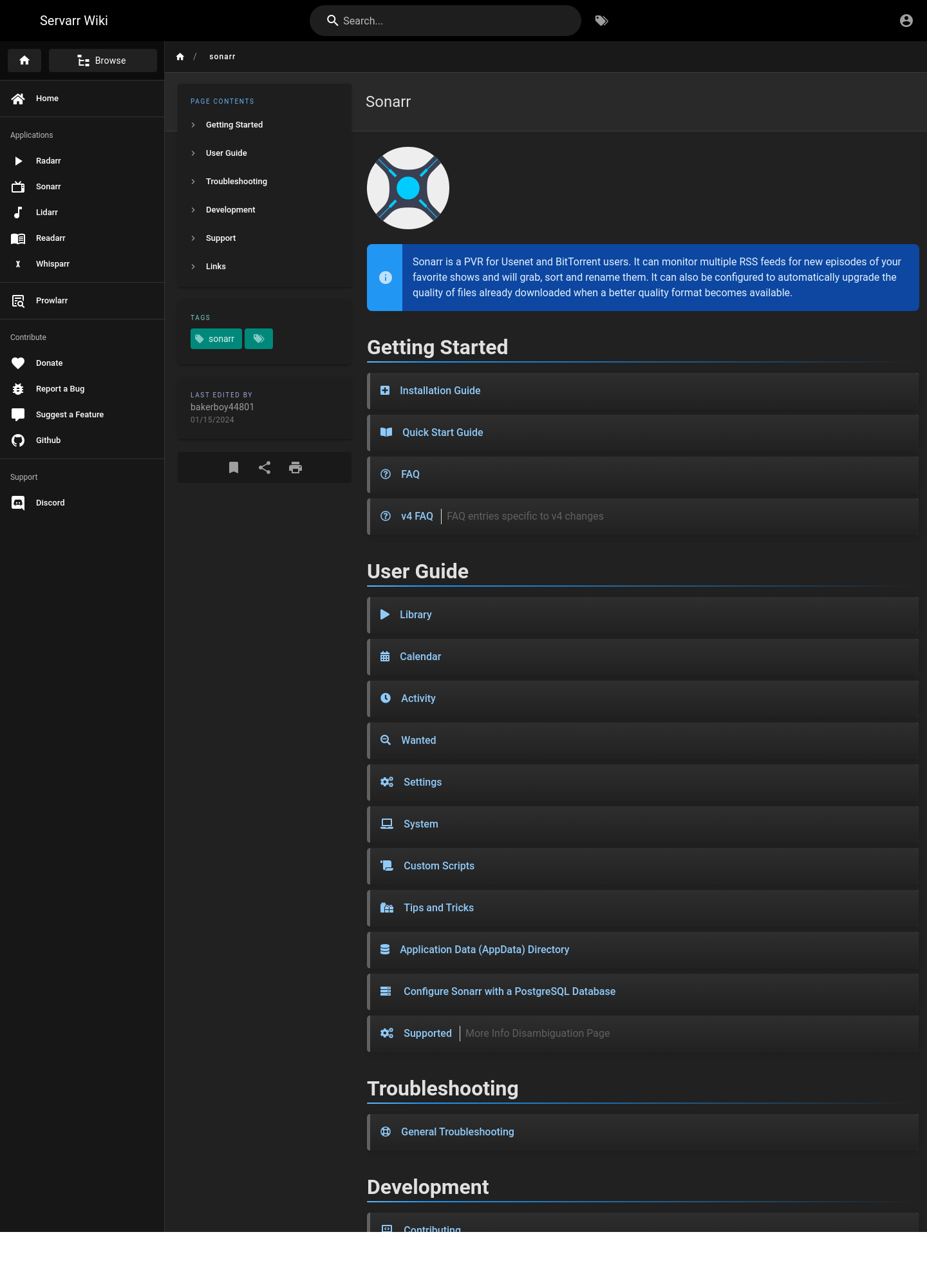Click the Donate heart icon
Image resolution: width=927 pixels, height=1288 pixels.
(18, 363)
